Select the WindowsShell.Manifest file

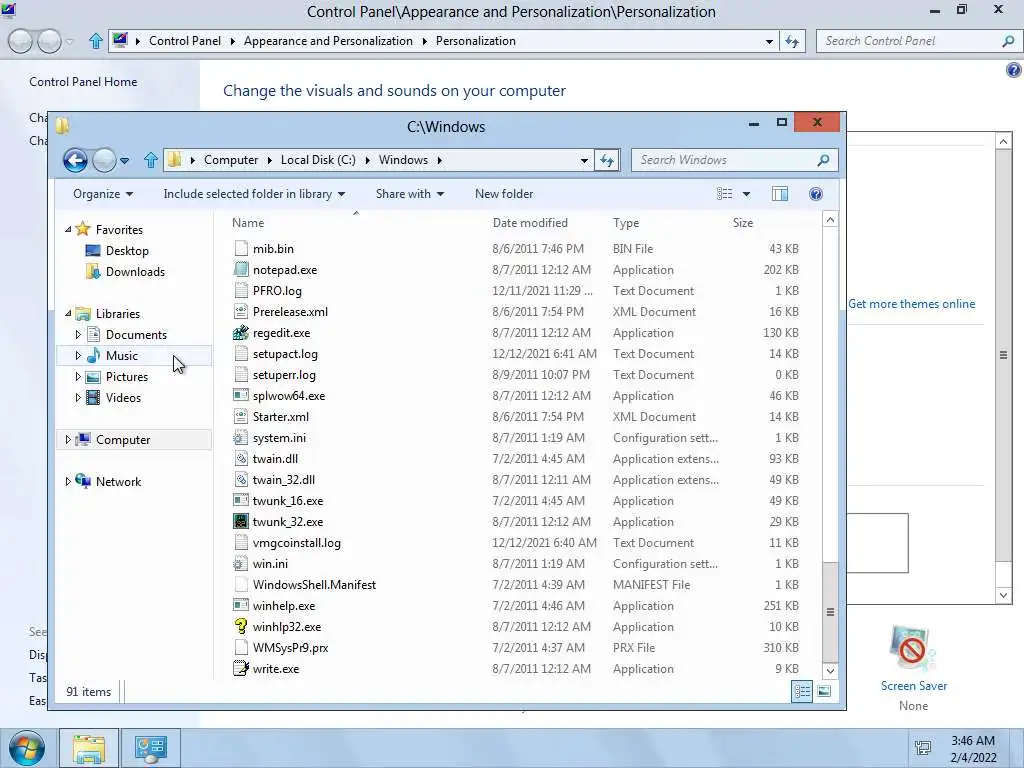314,584
